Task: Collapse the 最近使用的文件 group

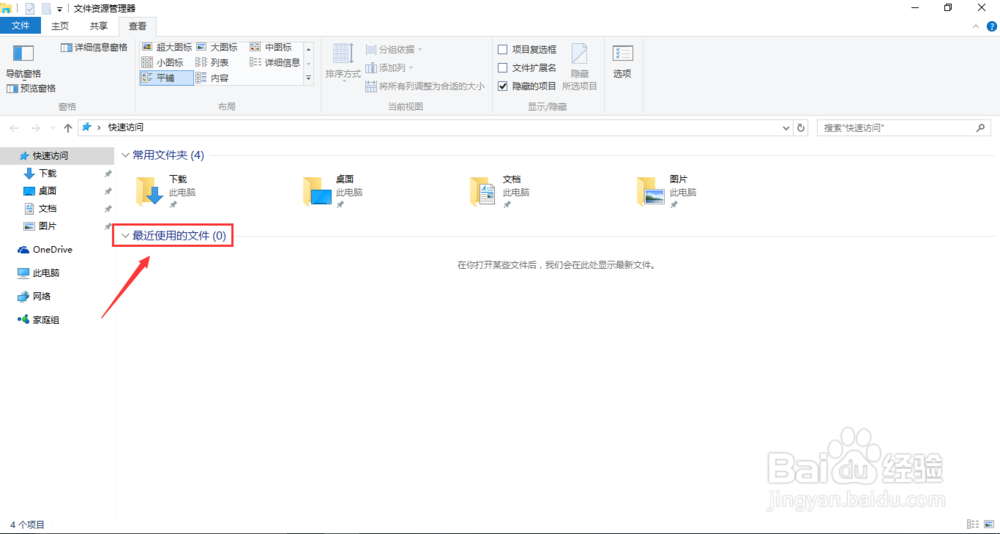Action: [x=125, y=236]
